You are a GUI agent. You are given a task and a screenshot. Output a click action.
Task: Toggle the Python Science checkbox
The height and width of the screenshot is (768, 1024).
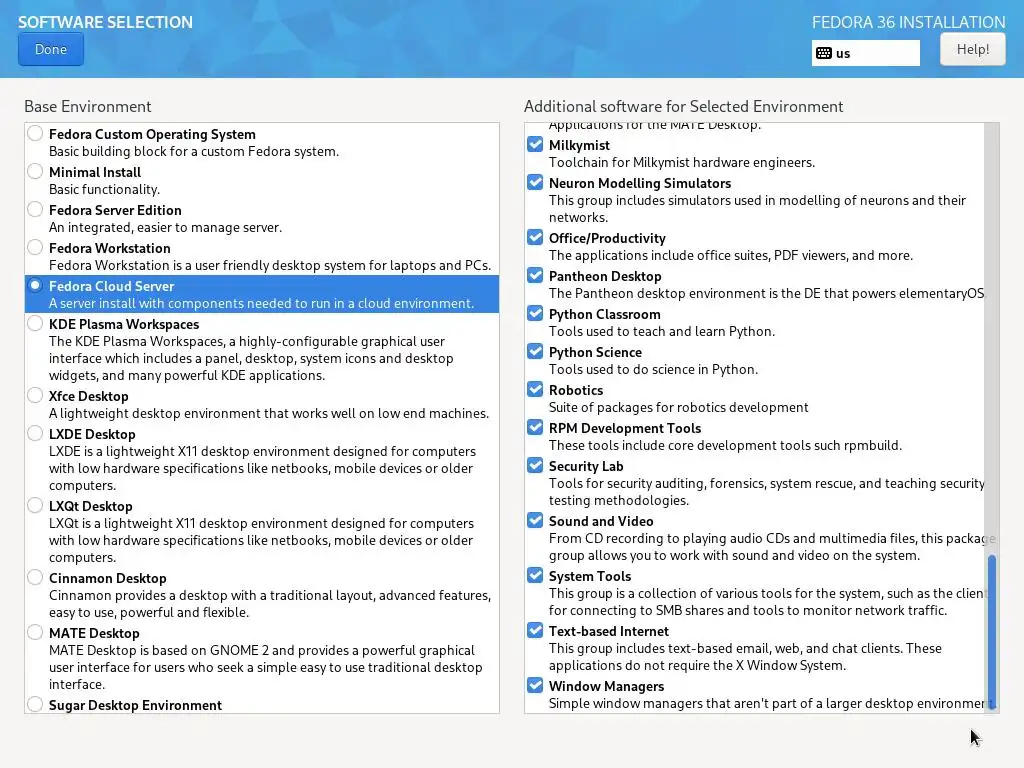pos(535,351)
